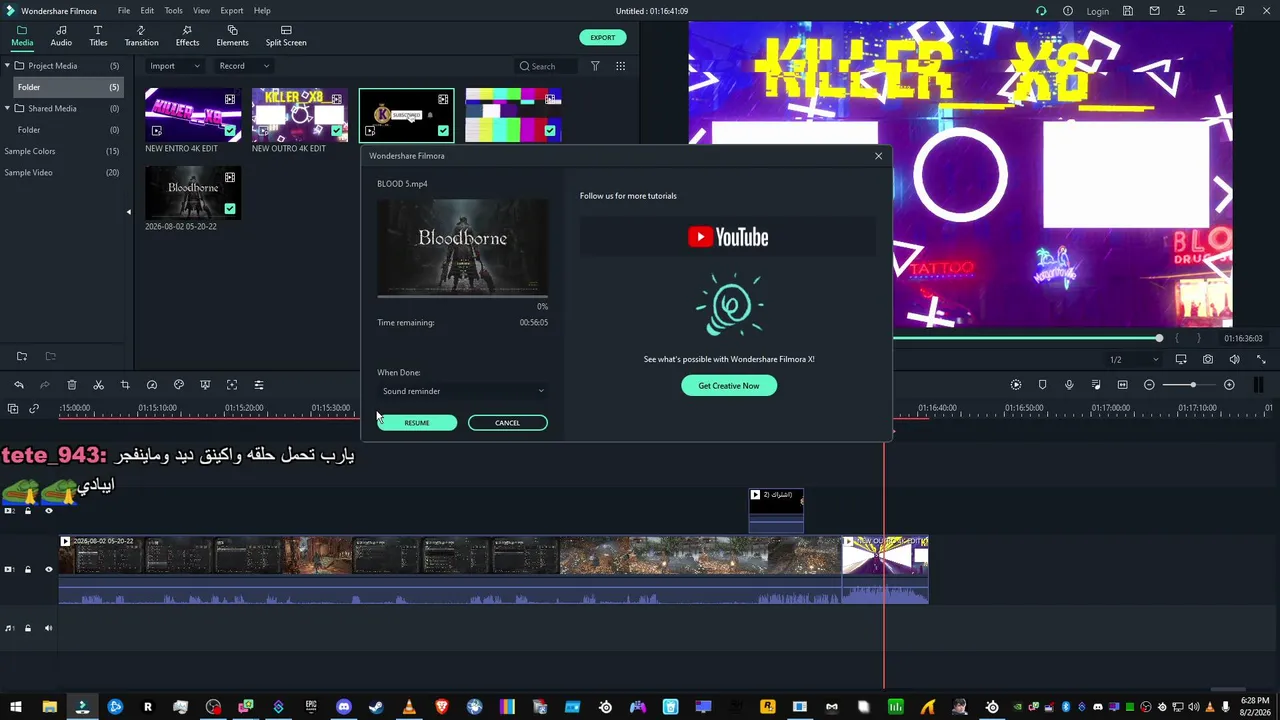Image resolution: width=1280 pixels, height=720 pixels.
Task: Add a new folder in the media panel
Action: tap(22, 356)
